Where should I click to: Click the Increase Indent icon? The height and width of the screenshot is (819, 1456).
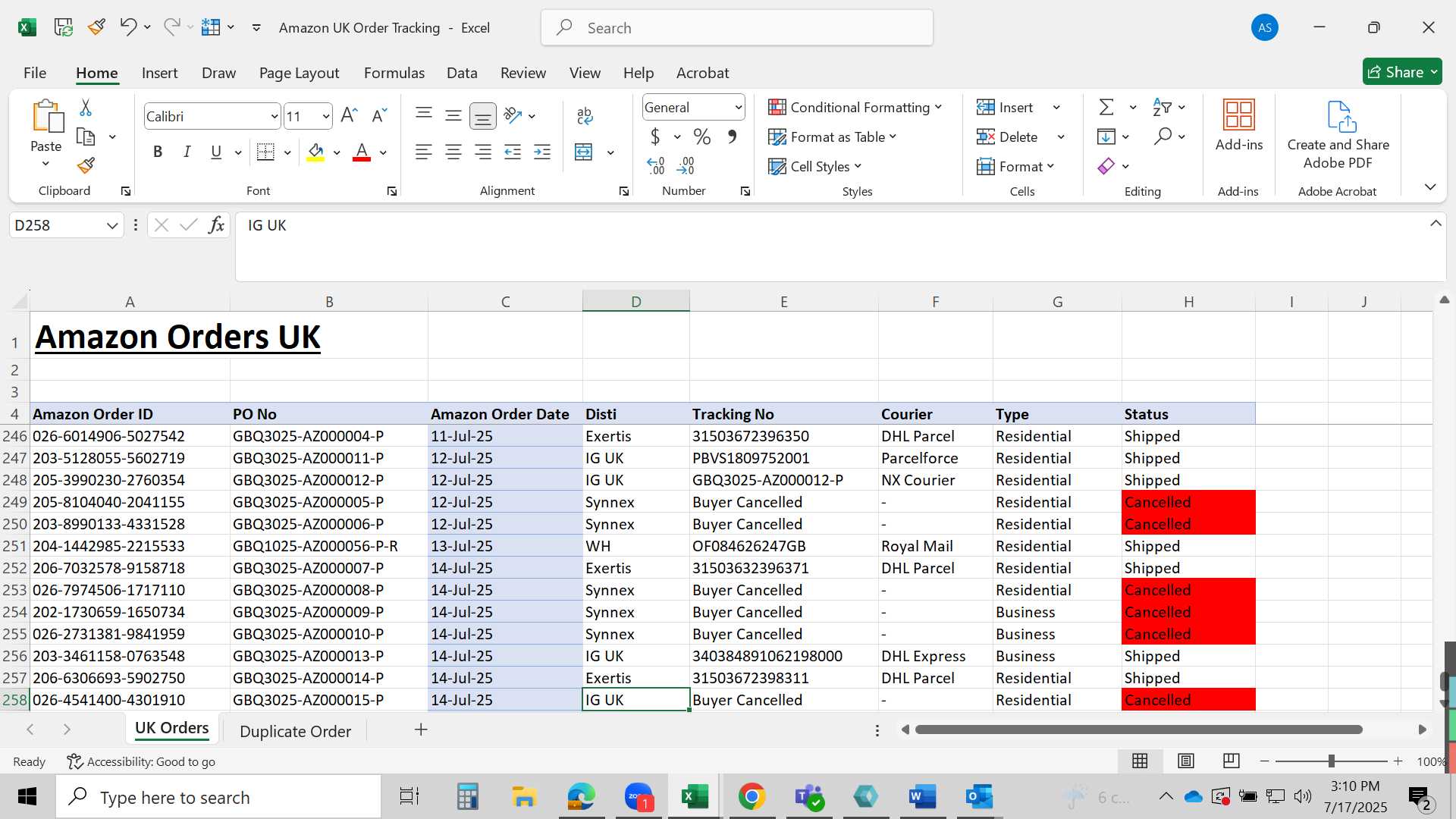click(542, 152)
